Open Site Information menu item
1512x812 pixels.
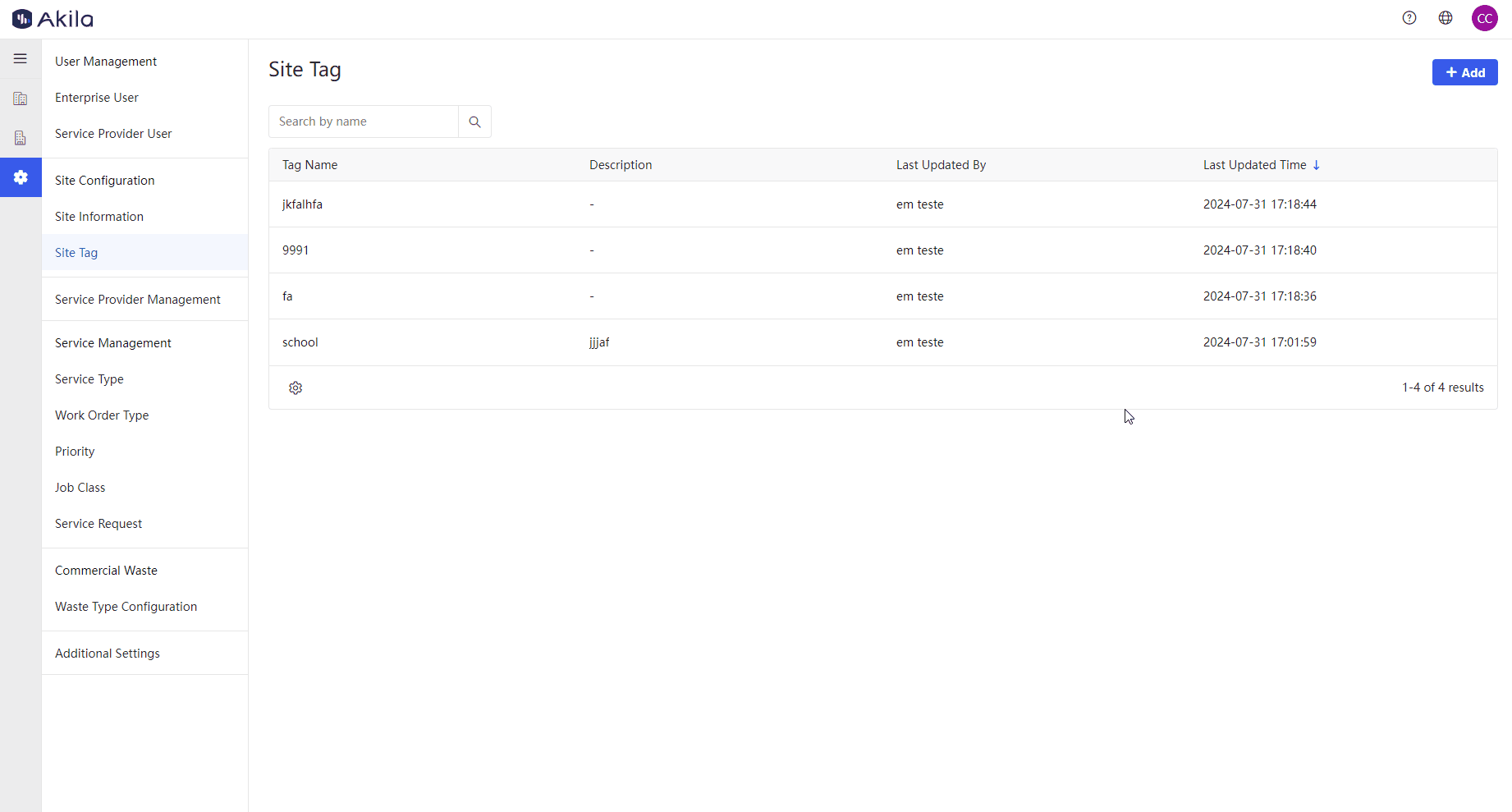pyautogui.click(x=99, y=217)
